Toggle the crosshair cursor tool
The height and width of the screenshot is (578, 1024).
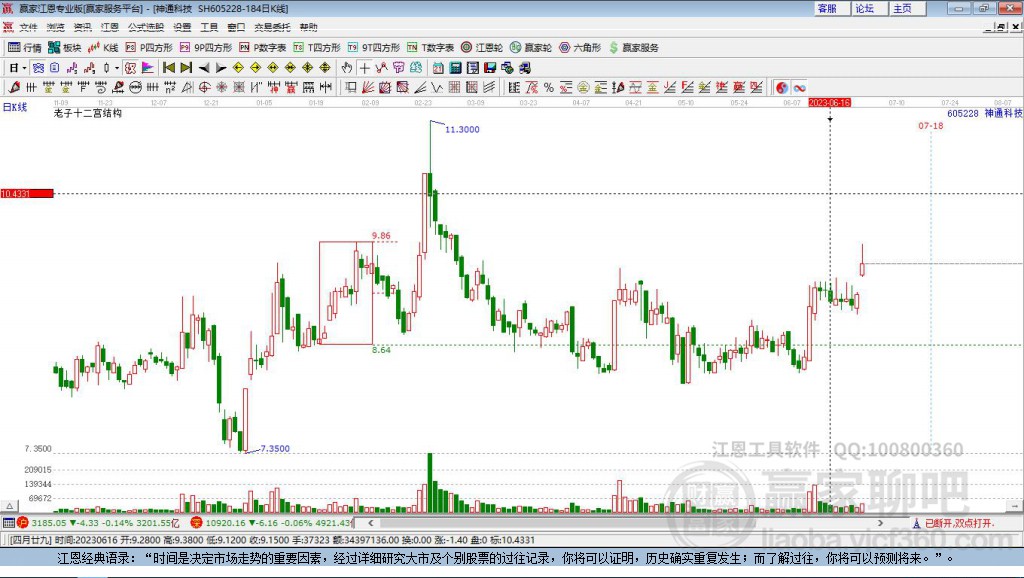pyautogui.click(x=364, y=68)
